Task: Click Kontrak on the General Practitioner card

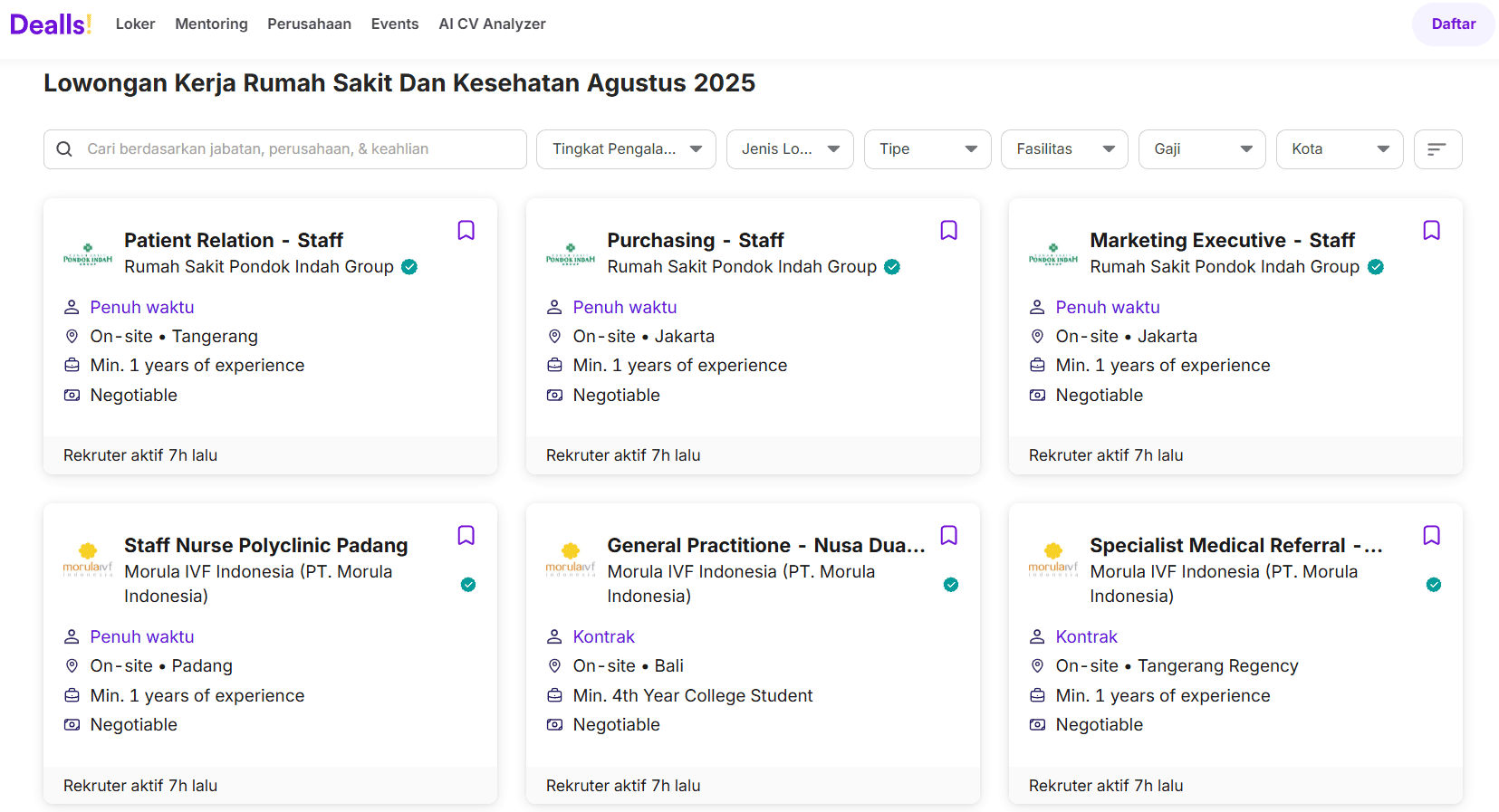Action: (x=604, y=637)
